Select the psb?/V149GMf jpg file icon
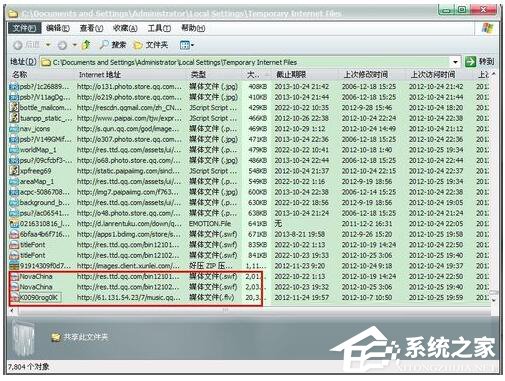The height and width of the screenshot is (381, 505). (14, 139)
